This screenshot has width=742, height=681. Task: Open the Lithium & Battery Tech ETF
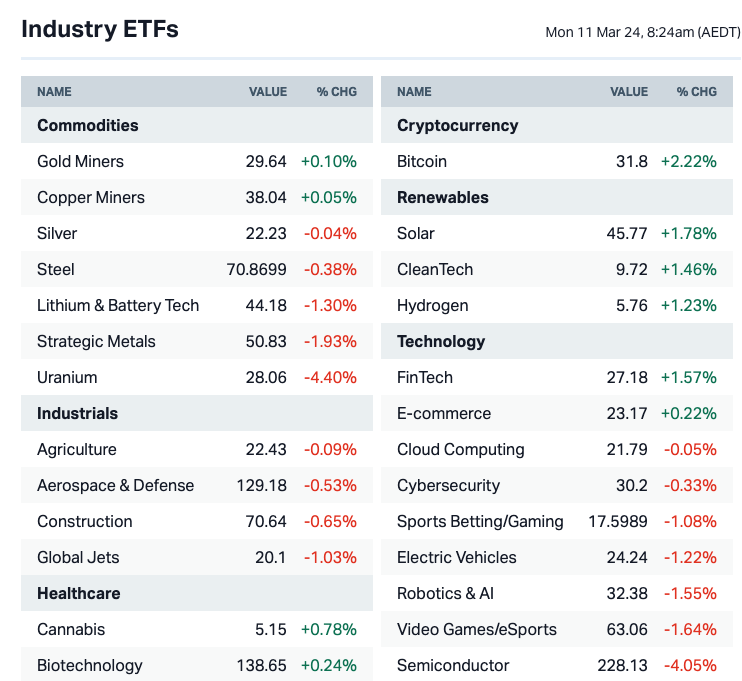pos(118,305)
